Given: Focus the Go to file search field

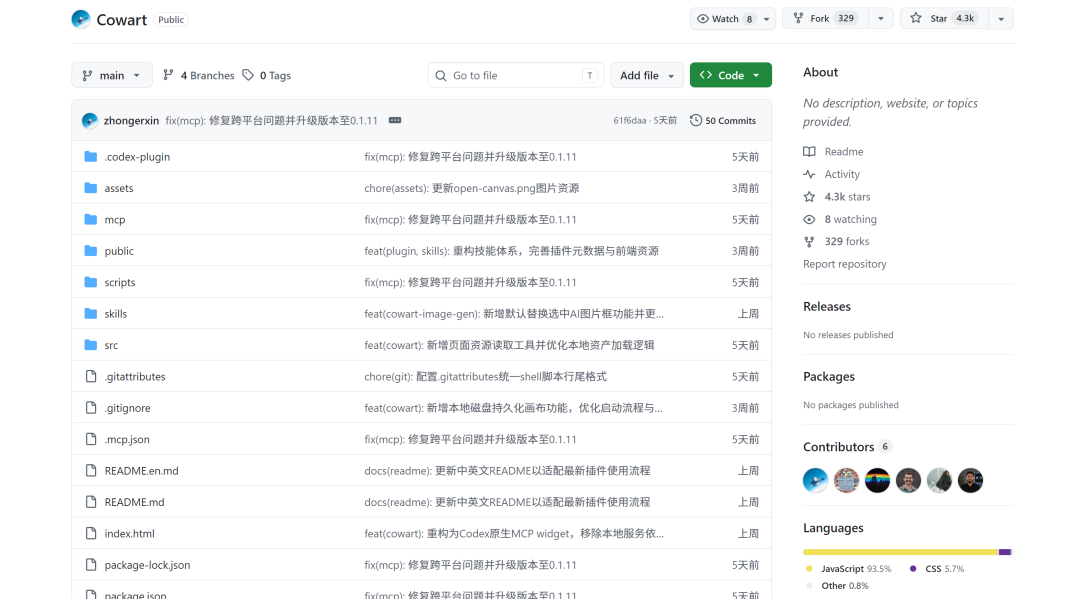Looking at the screenshot, I should (x=515, y=75).
